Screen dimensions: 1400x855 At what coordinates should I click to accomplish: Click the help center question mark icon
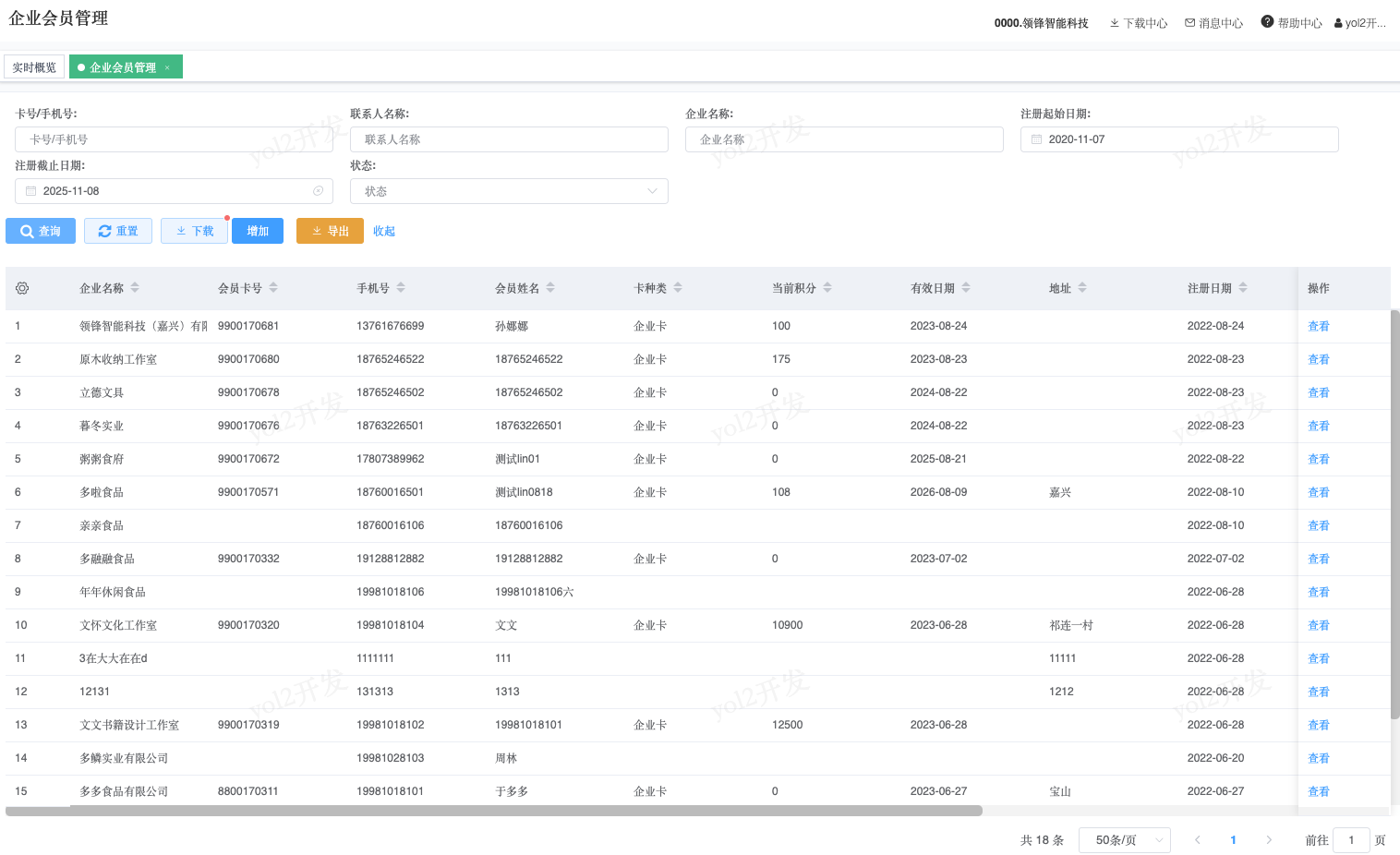[1267, 22]
